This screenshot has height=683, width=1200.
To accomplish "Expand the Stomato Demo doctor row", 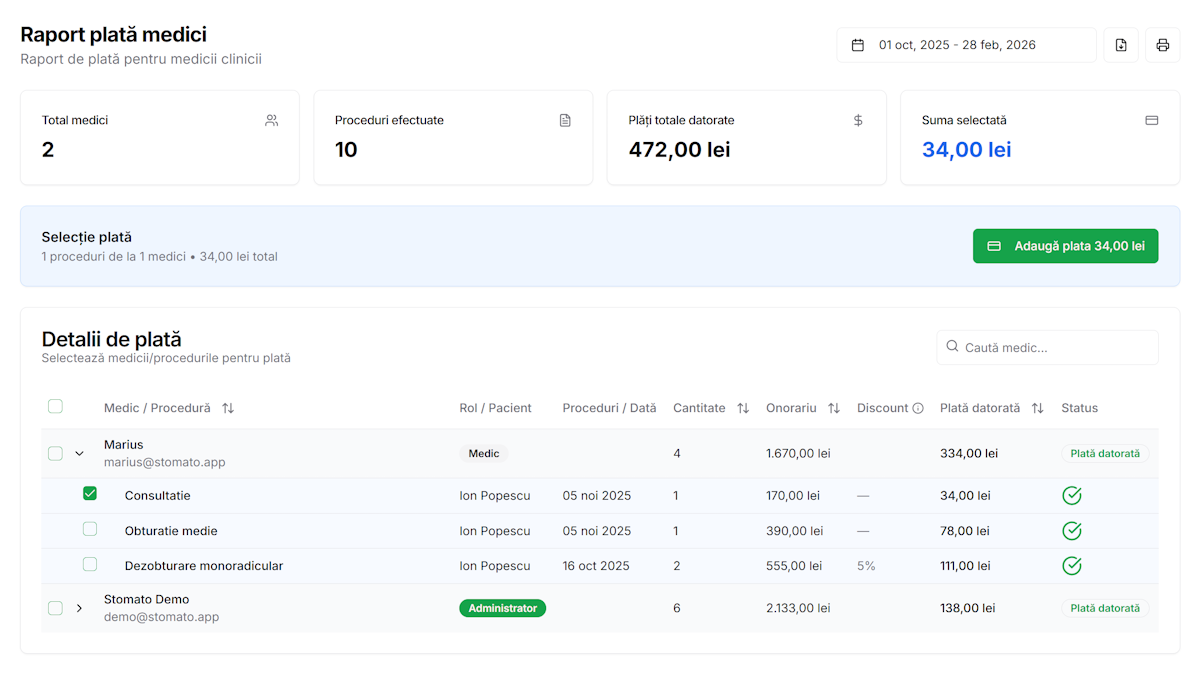I will coord(80,608).
